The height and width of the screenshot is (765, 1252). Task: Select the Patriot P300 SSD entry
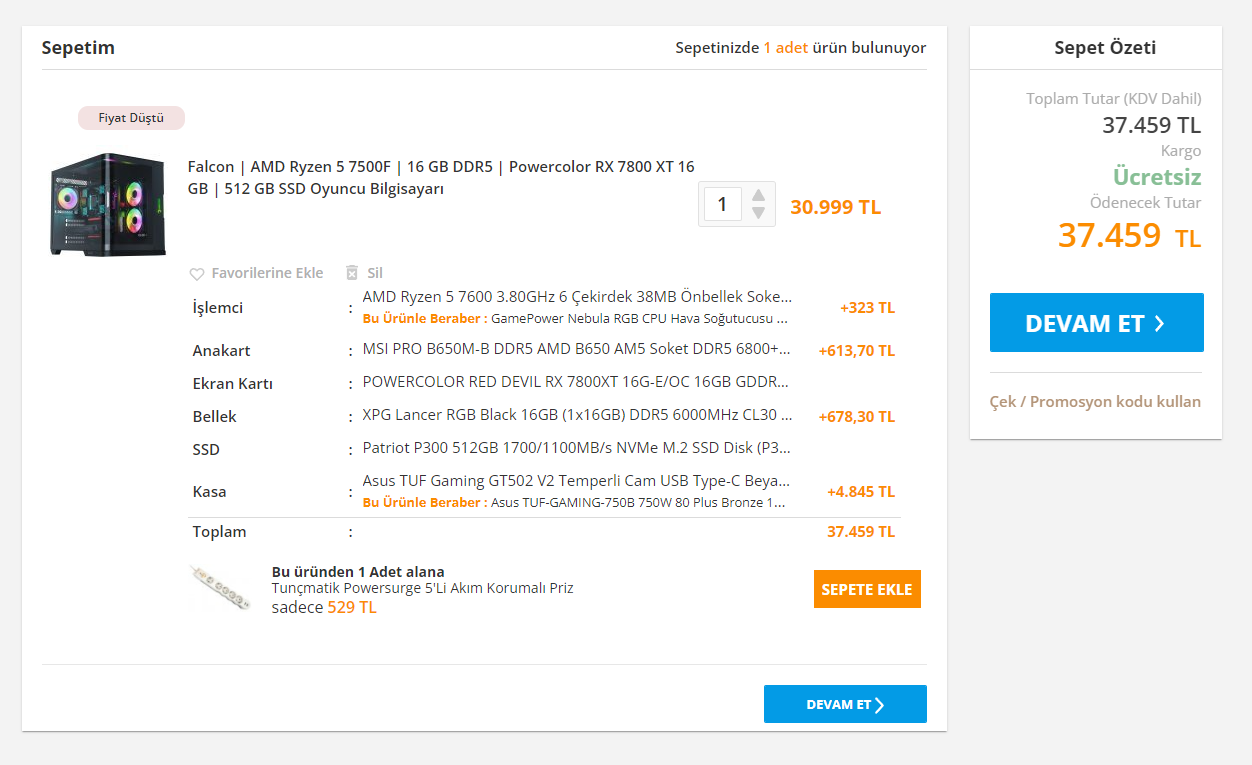577,449
